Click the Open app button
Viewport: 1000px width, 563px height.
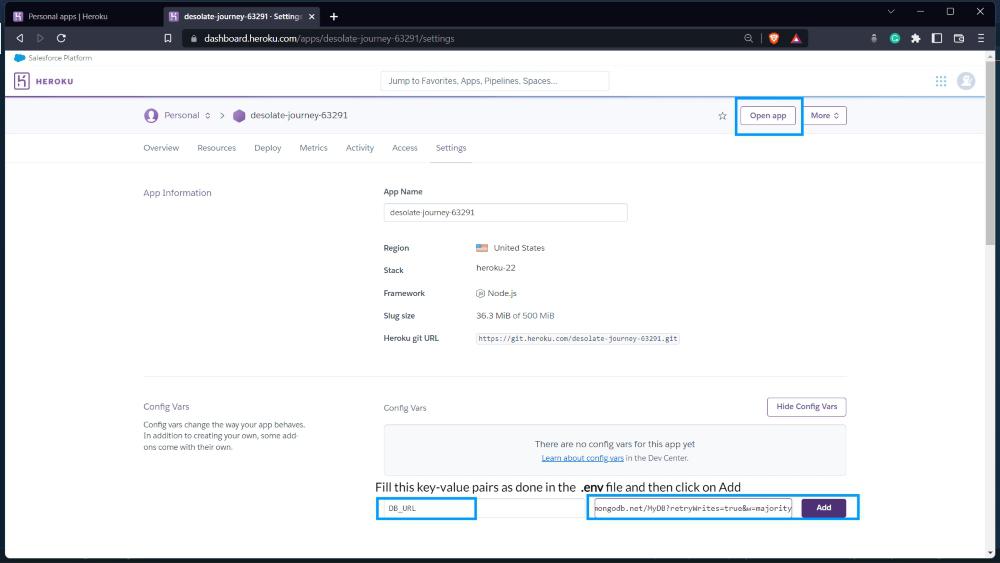768,115
